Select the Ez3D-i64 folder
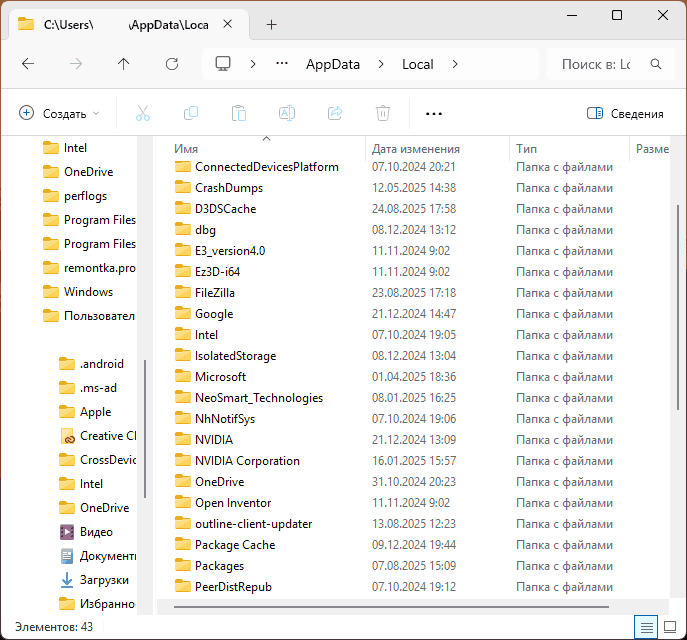This screenshot has width=687, height=640. pos(207,272)
